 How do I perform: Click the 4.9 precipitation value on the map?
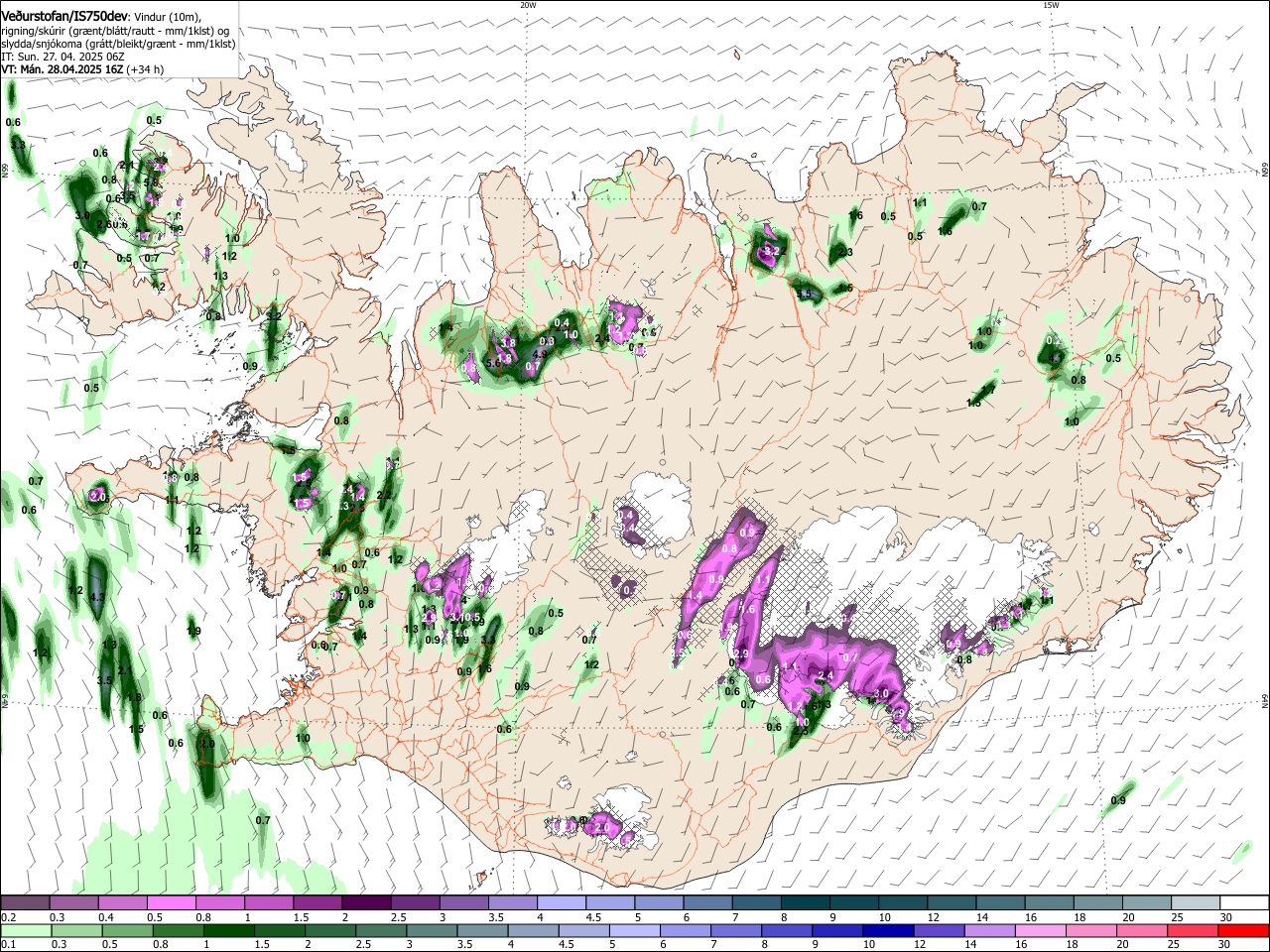[540, 354]
